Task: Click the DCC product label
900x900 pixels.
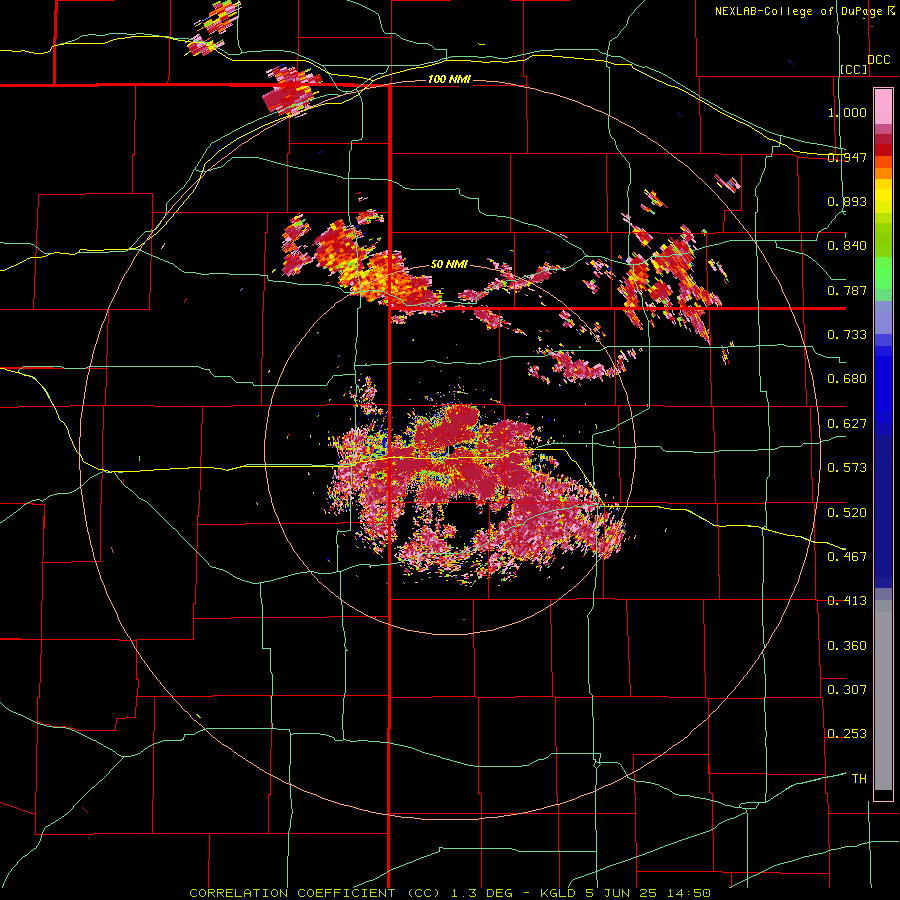Action: coord(878,60)
